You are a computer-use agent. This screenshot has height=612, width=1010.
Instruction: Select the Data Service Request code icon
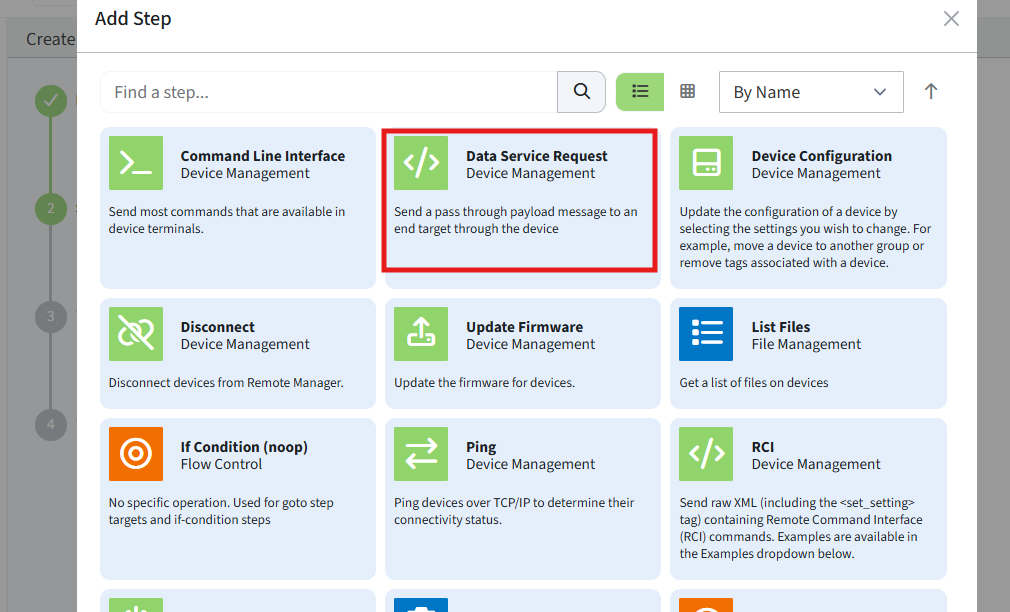tap(421, 163)
